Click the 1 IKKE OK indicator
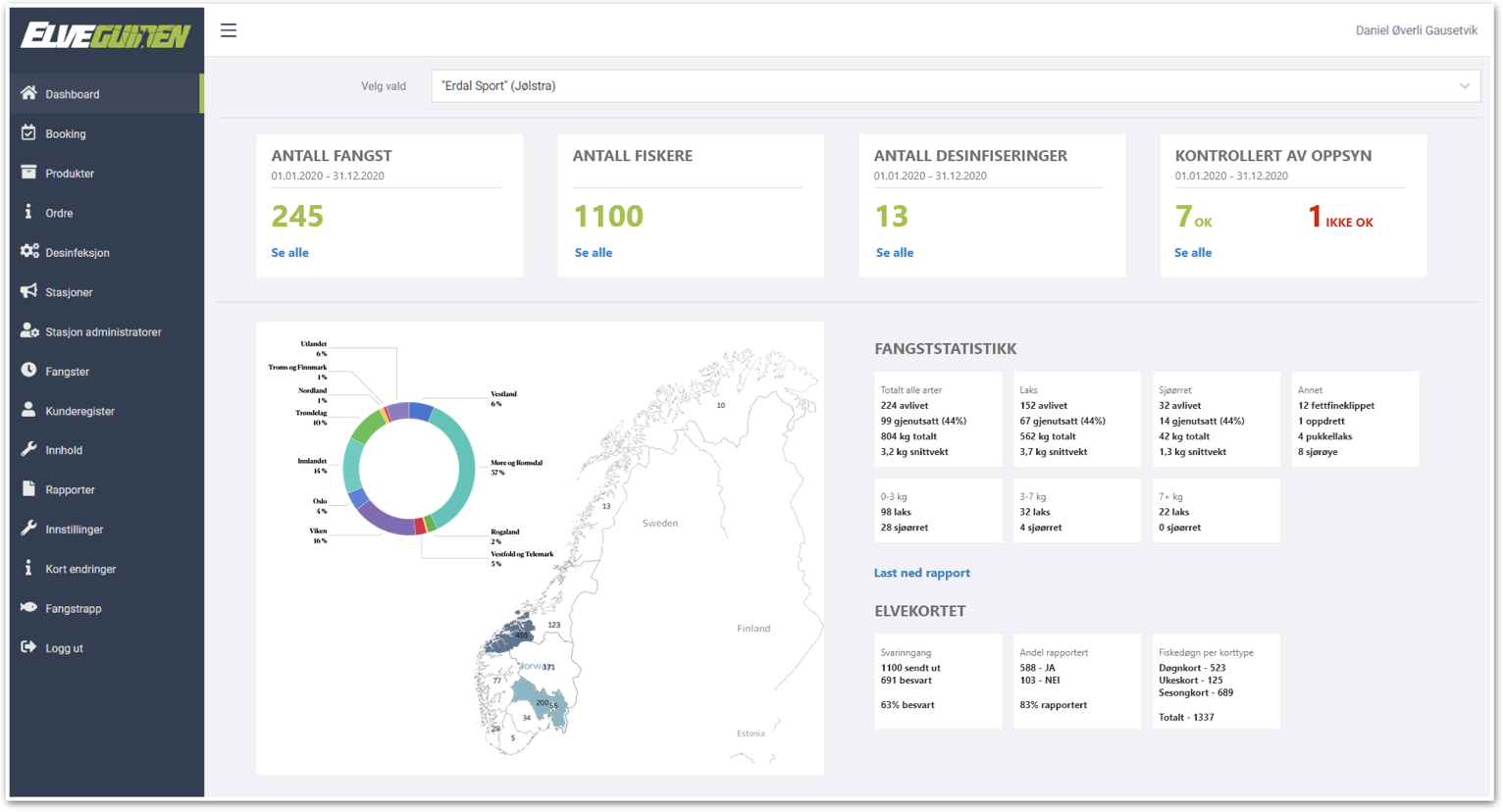Viewport: 1503px width, 812px height. (1340, 217)
